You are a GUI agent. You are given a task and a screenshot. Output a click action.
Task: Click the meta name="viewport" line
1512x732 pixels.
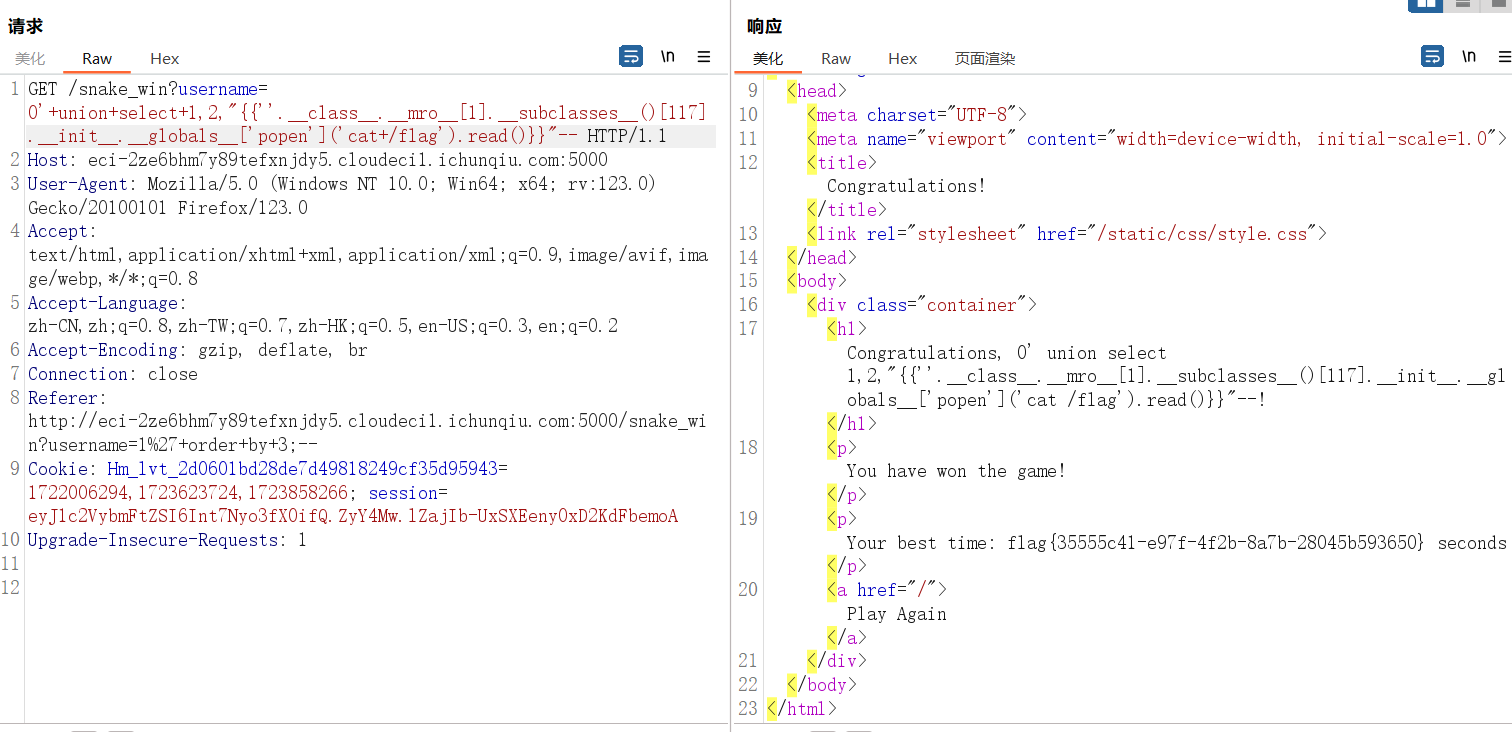[x=1157, y=139]
